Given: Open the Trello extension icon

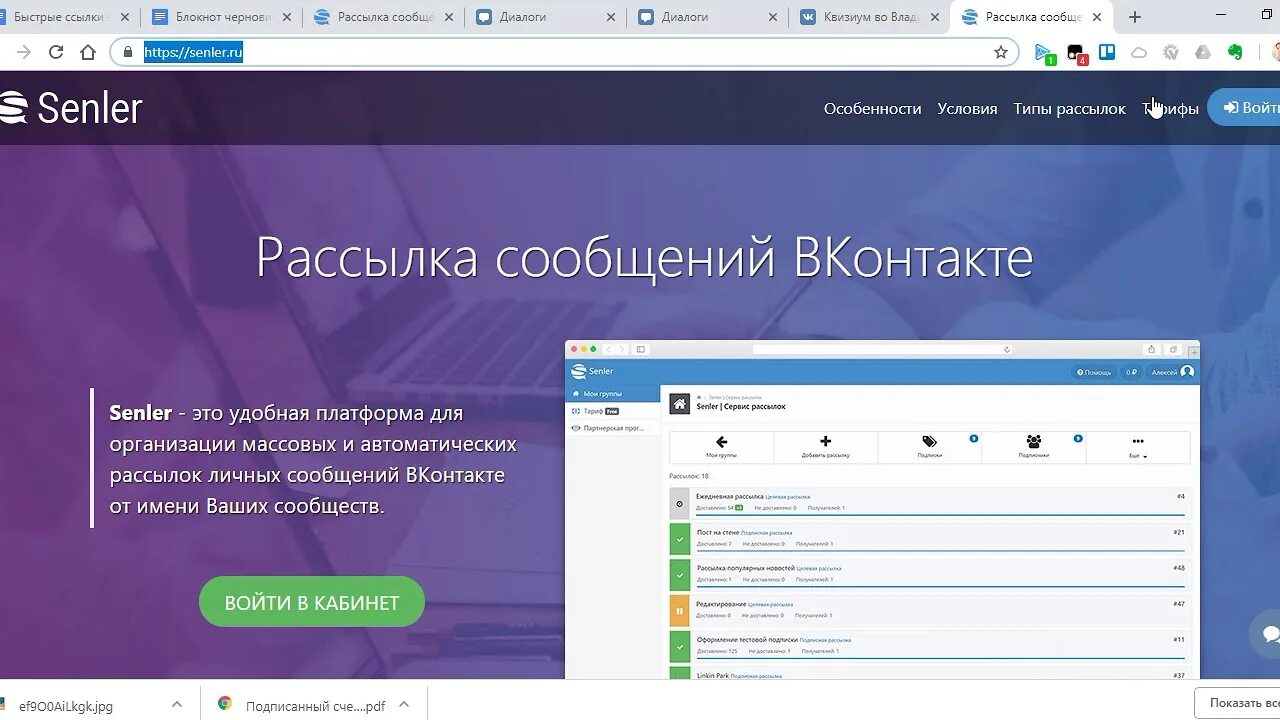Looking at the screenshot, I should [1107, 52].
